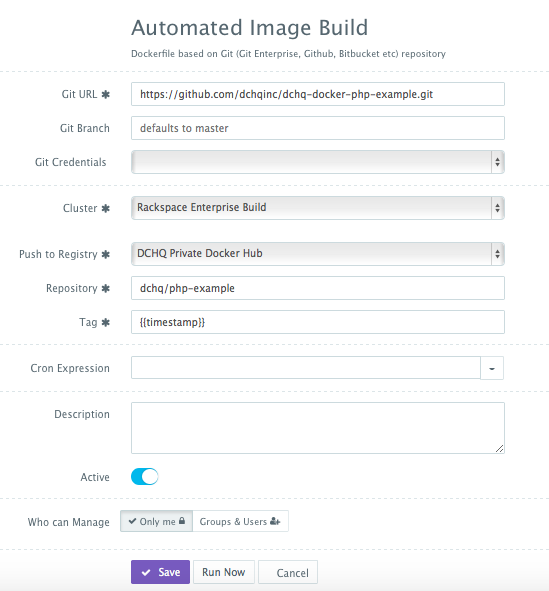The height and width of the screenshot is (591, 549).
Task: Click the Run Now button
Action: tap(224, 572)
